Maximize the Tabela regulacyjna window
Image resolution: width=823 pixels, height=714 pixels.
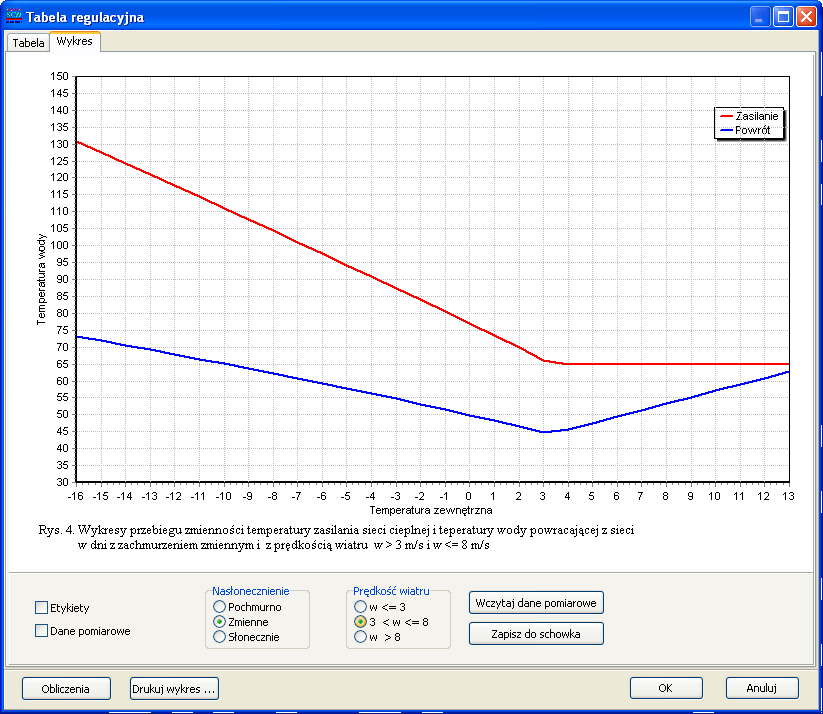(783, 17)
